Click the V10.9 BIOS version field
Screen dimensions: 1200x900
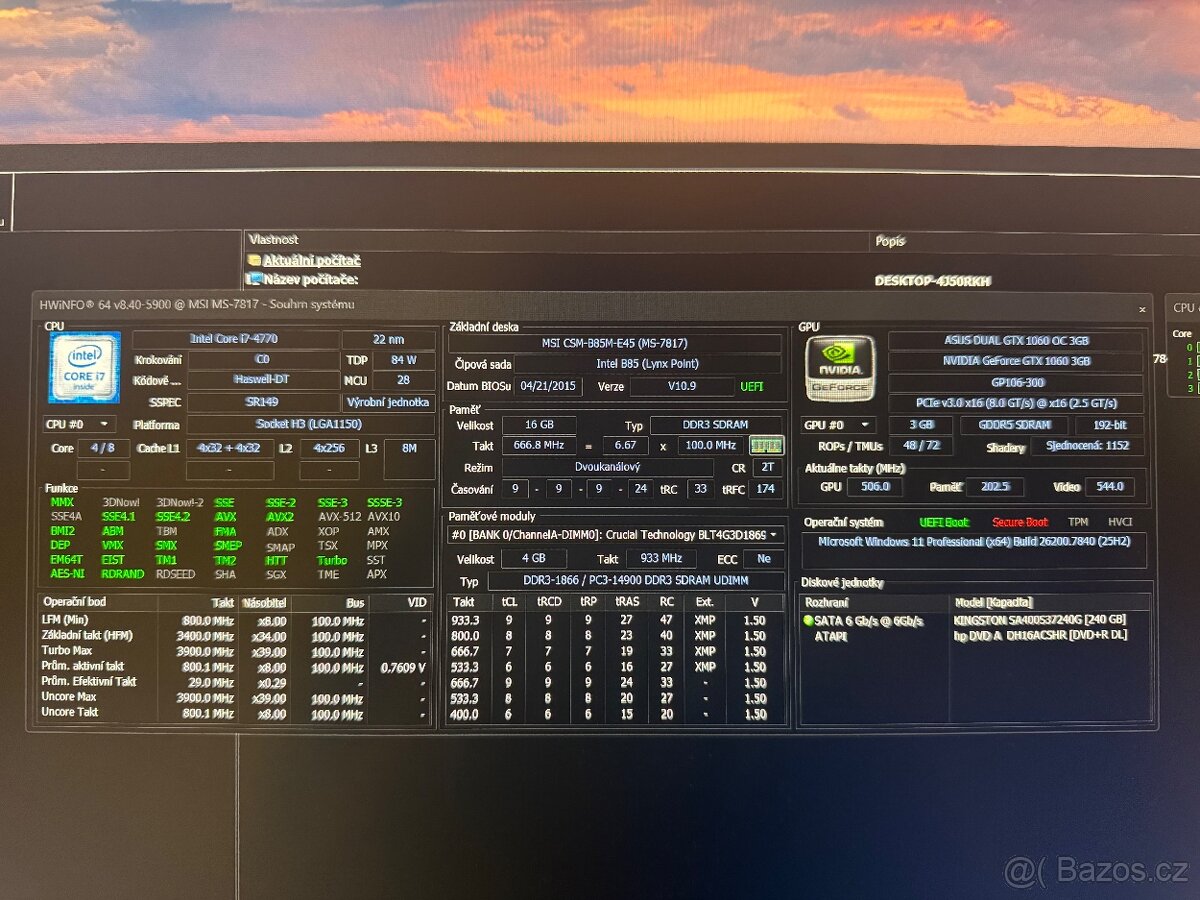(x=682, y=386)
